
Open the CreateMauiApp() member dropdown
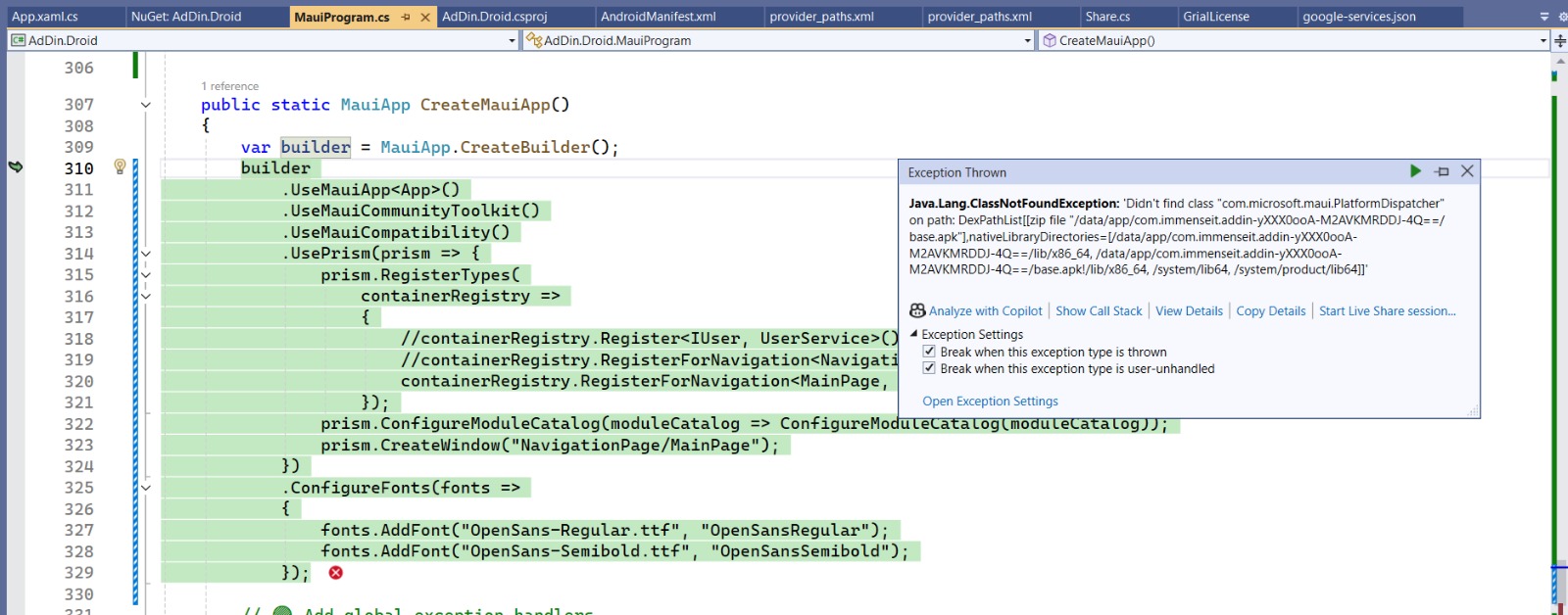click(1543, 40)
